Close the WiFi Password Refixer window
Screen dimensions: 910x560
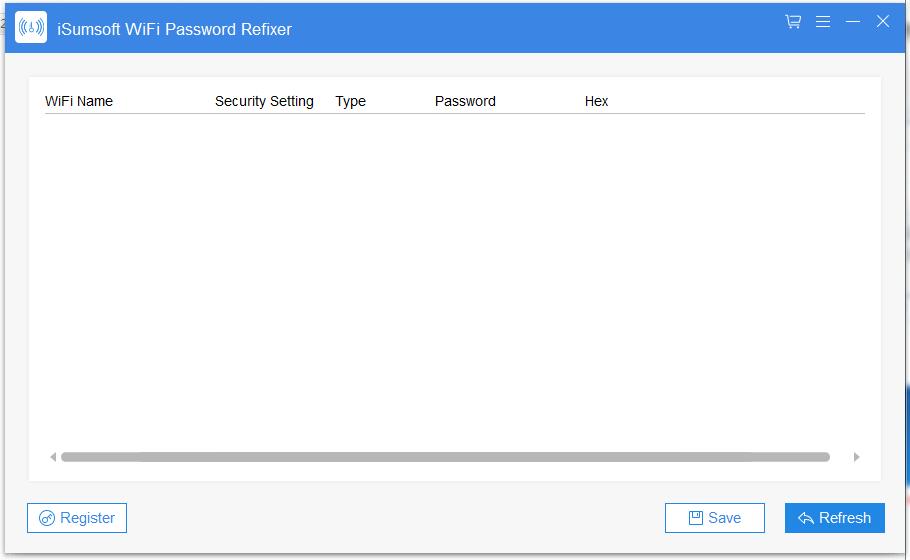(x=883, y=21)
